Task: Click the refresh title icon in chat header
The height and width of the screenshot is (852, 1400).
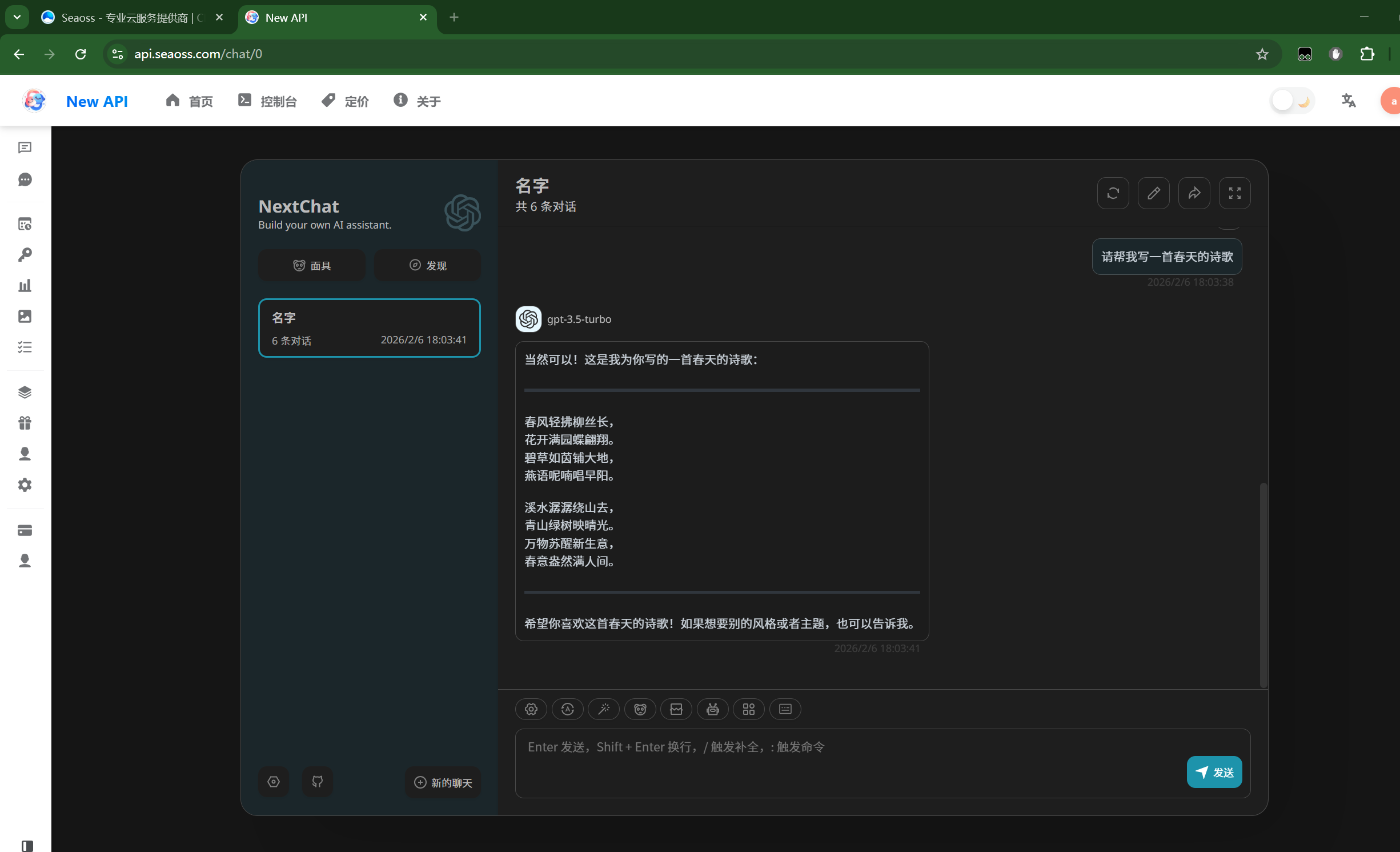Action: (x=1113, y=193)
